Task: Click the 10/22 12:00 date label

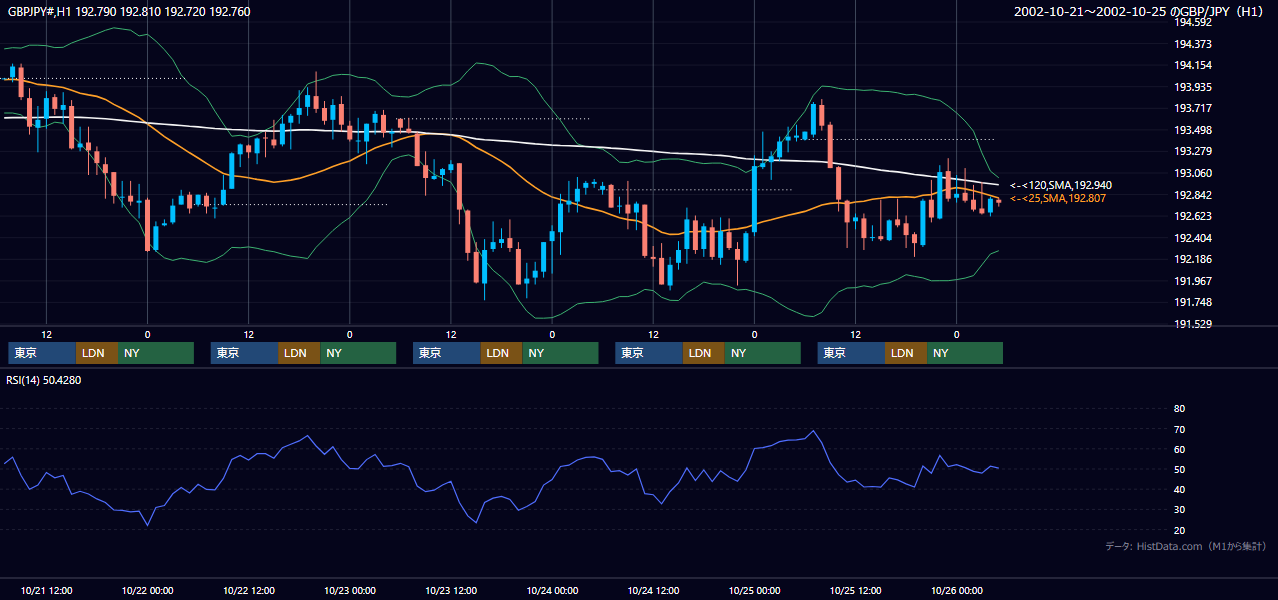Action: (248, 590)
